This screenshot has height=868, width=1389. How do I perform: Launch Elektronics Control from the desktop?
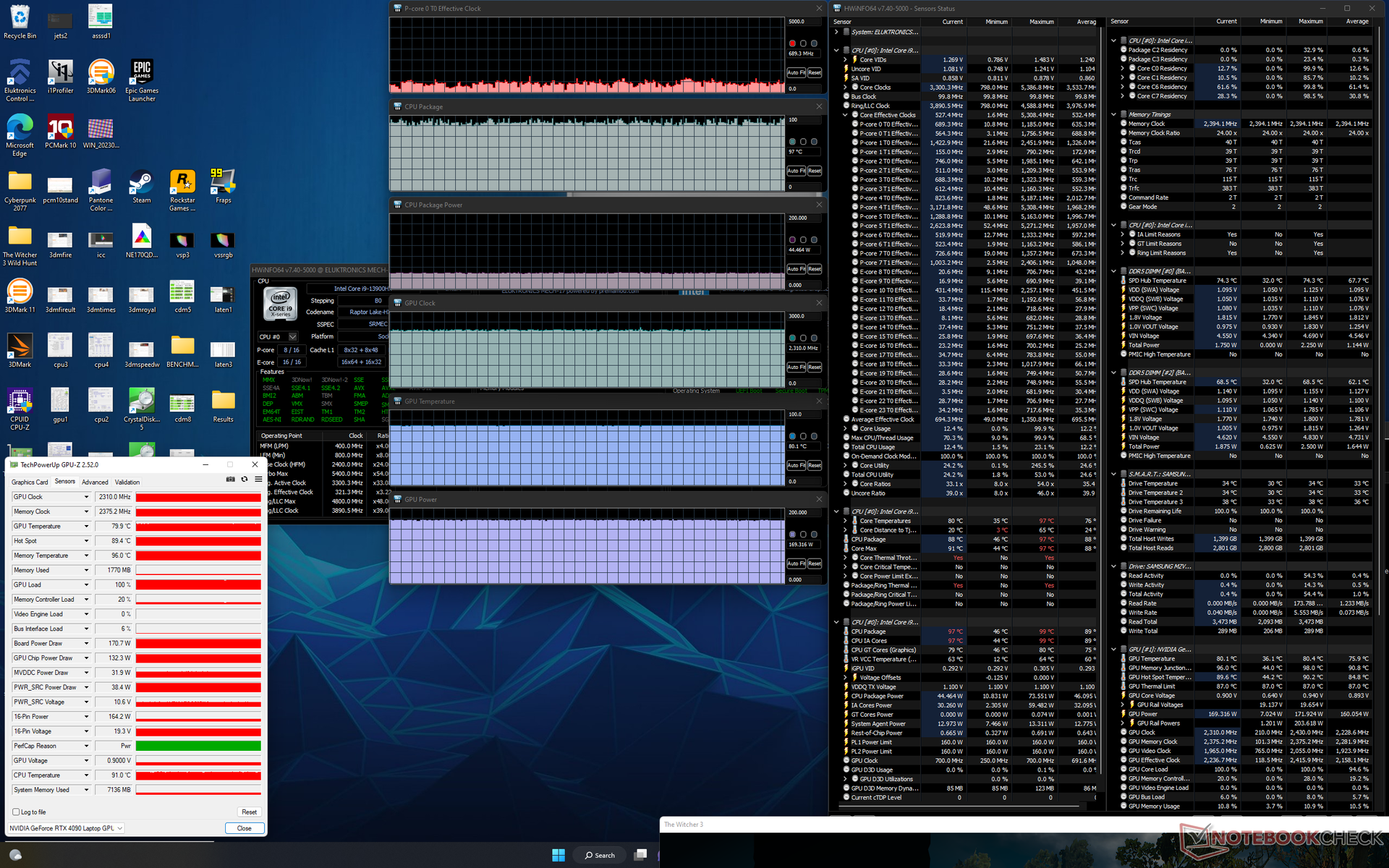tap(20, 80)
